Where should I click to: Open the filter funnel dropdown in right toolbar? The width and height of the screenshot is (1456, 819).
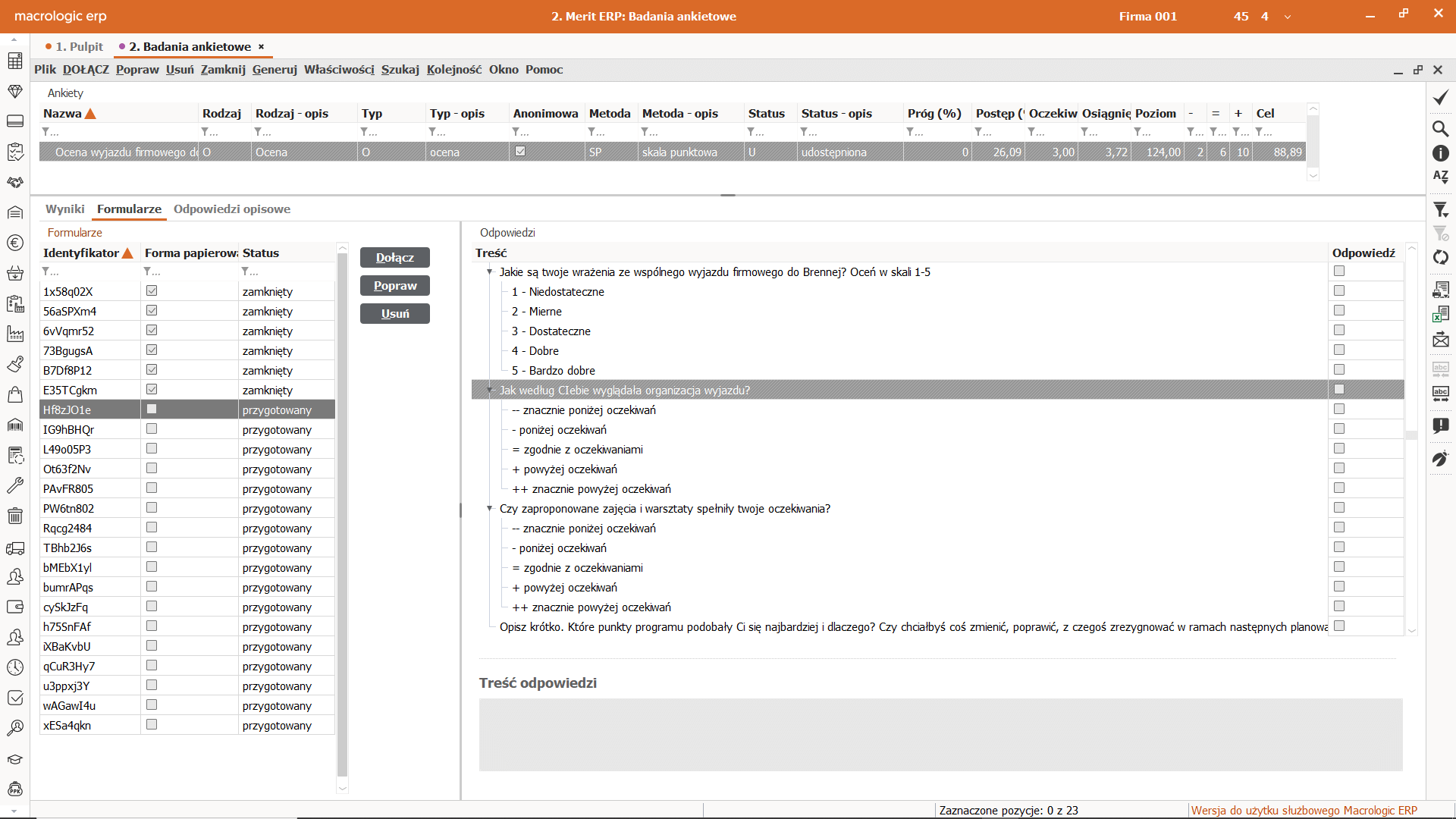1440,209
